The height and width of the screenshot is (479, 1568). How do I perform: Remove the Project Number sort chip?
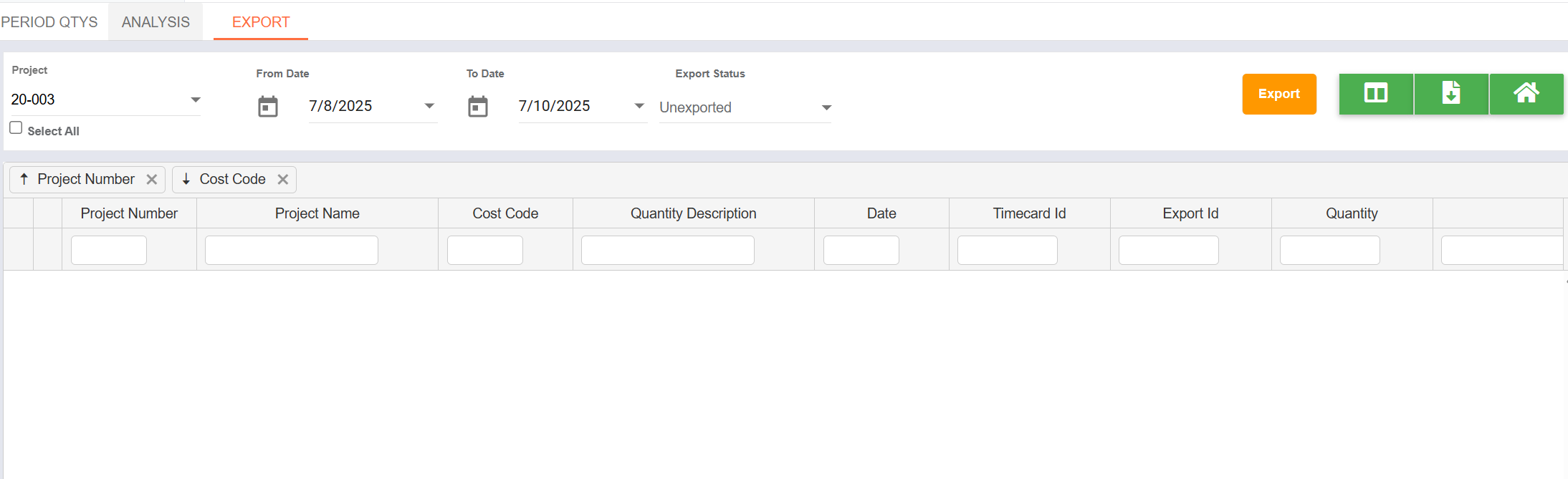152,180
